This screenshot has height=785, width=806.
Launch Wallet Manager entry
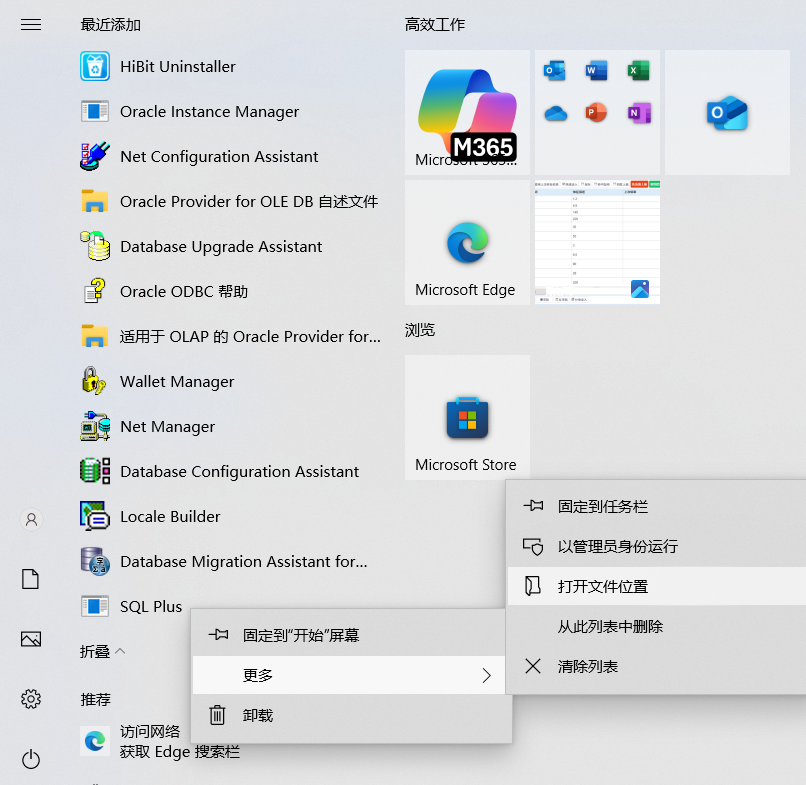(x=231, y=381)
